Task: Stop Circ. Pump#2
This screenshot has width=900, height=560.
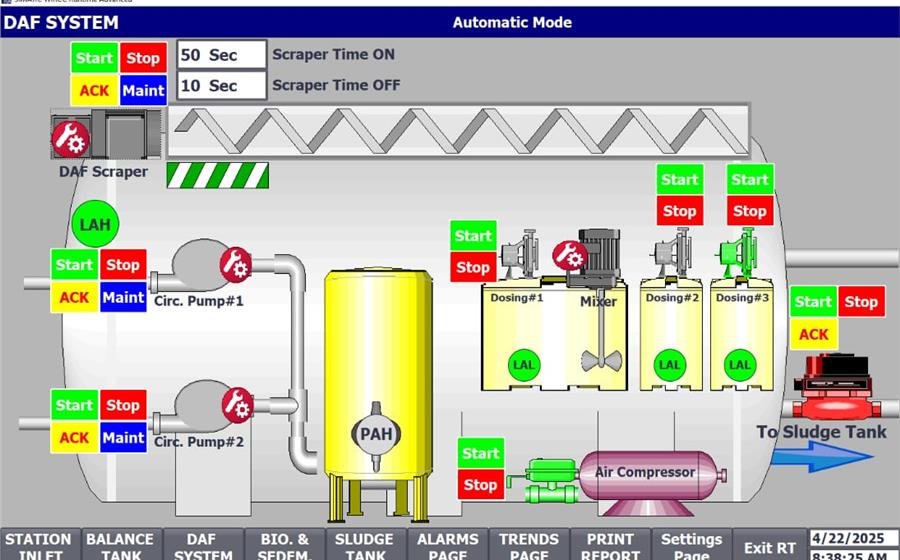Action: click(x=123, y=405)
